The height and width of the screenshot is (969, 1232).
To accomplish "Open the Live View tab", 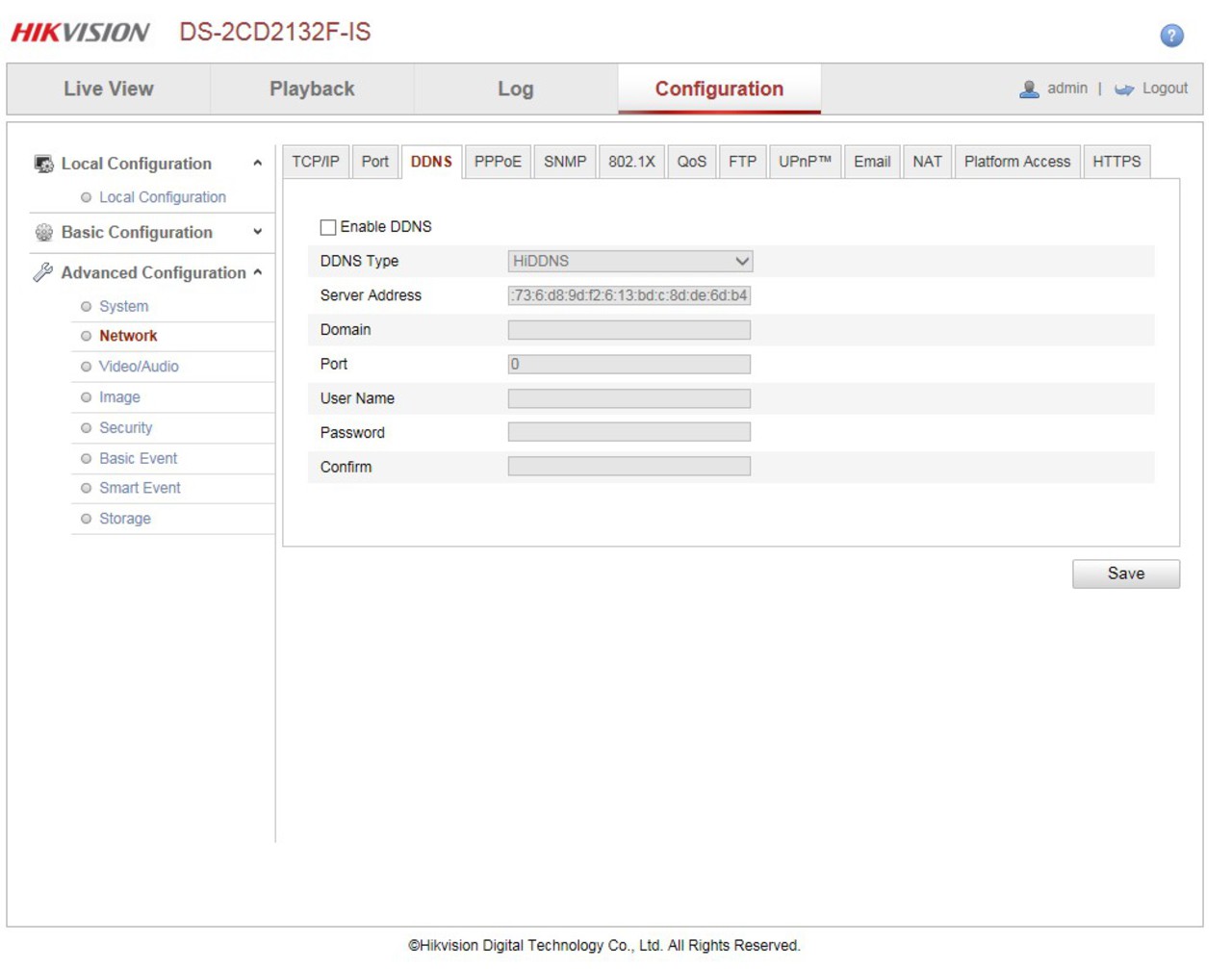I will click(109, 89).
